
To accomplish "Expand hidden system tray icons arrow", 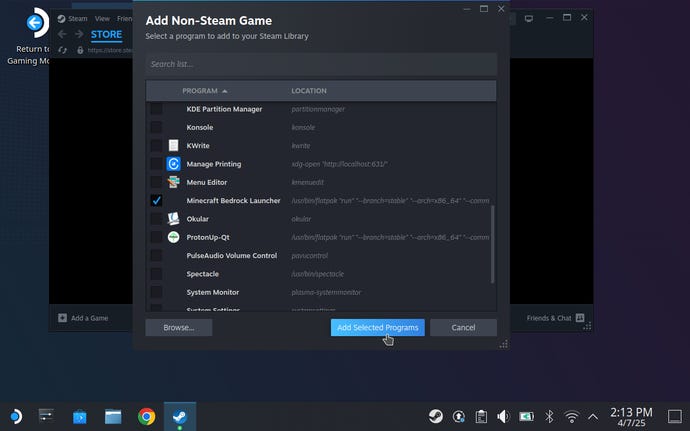I will pos(593,416).
